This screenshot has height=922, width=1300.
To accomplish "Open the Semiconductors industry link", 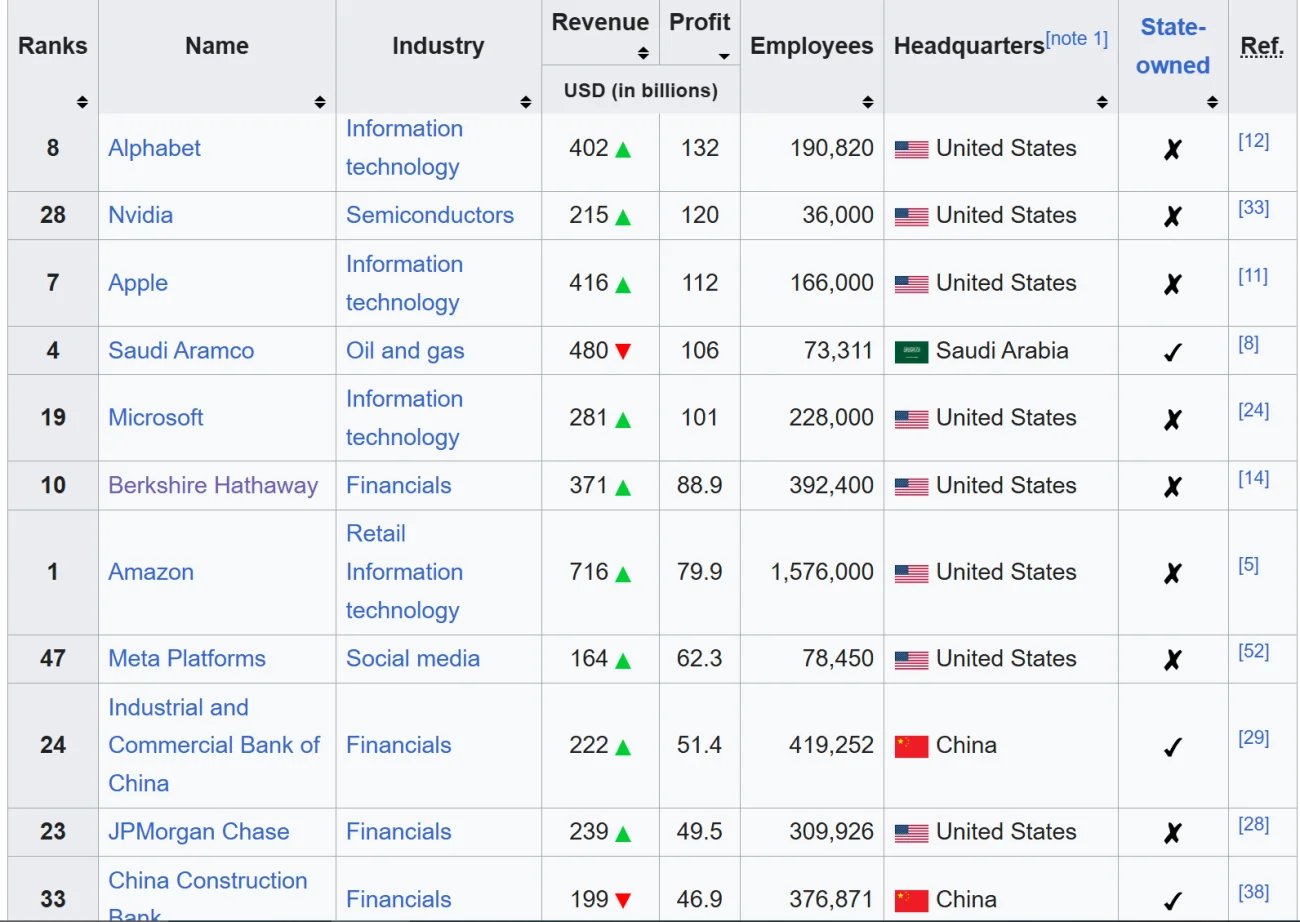I will [x=430, y=215].
